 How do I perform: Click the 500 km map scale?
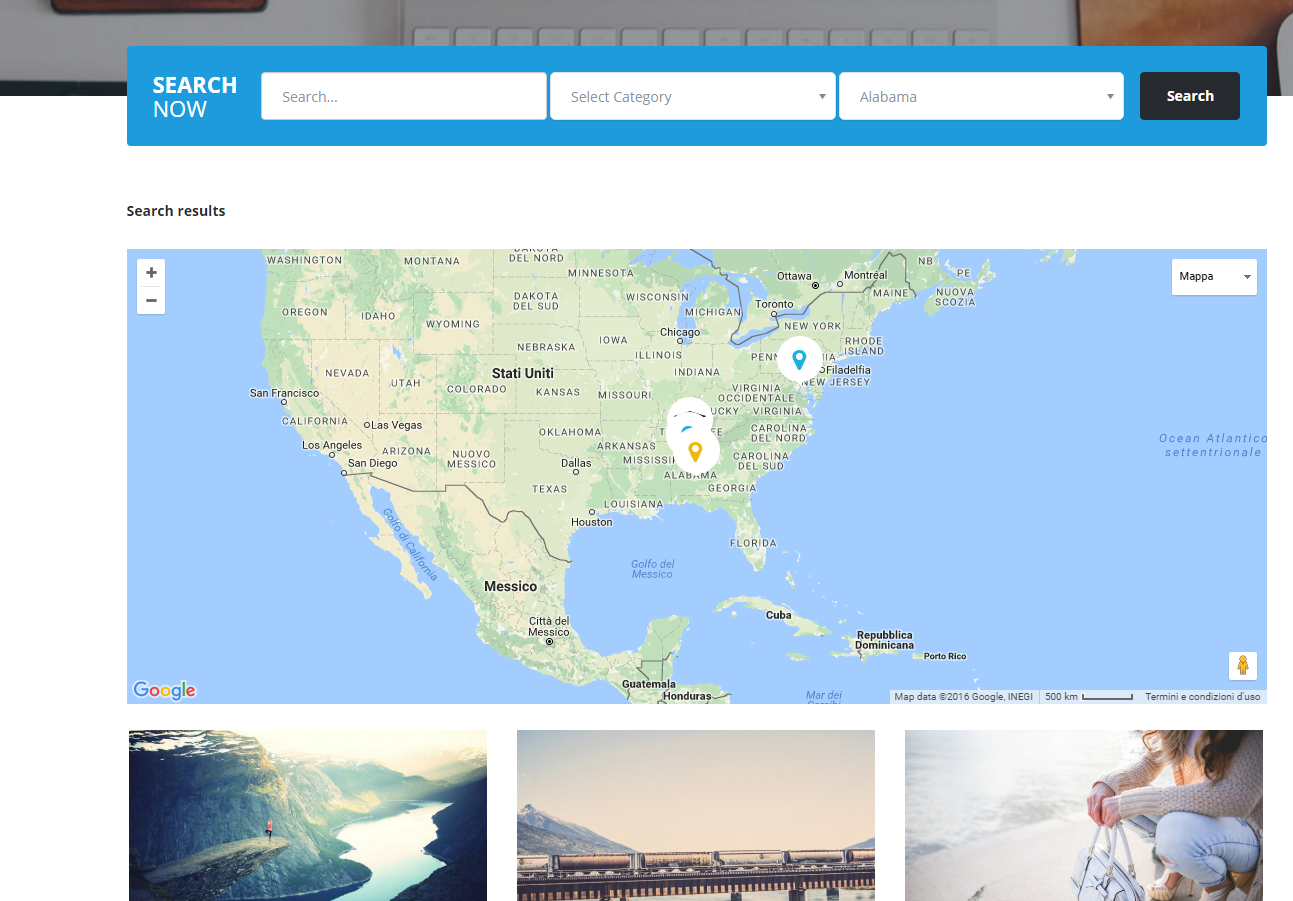click(1088, 697)
